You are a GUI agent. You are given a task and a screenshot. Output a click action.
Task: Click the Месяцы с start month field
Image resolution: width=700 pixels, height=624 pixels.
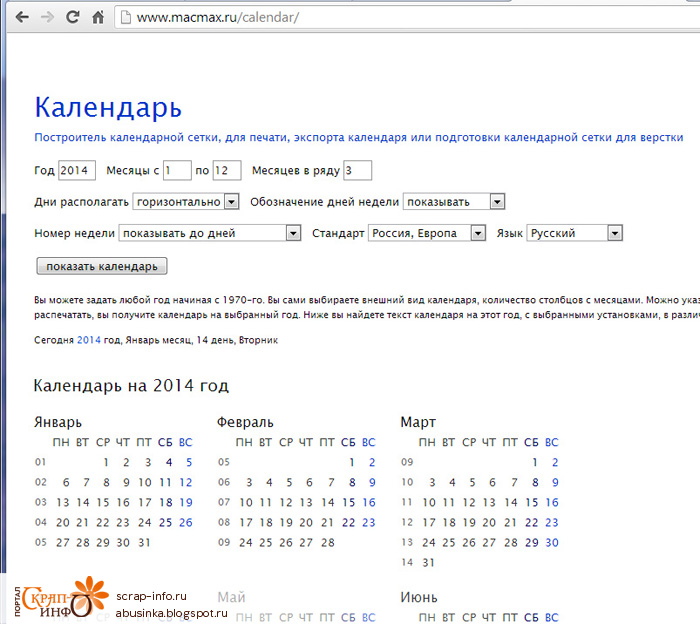pos(177,170)
